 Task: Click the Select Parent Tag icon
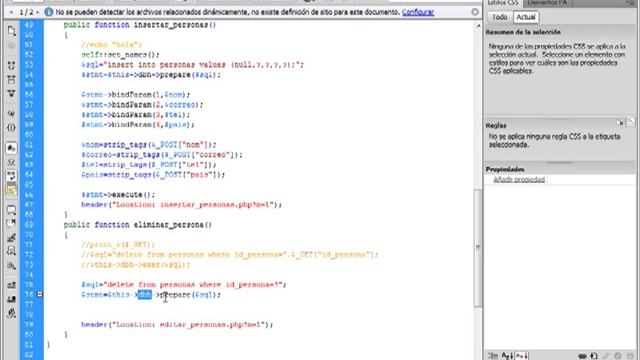[x=11, y=113]
